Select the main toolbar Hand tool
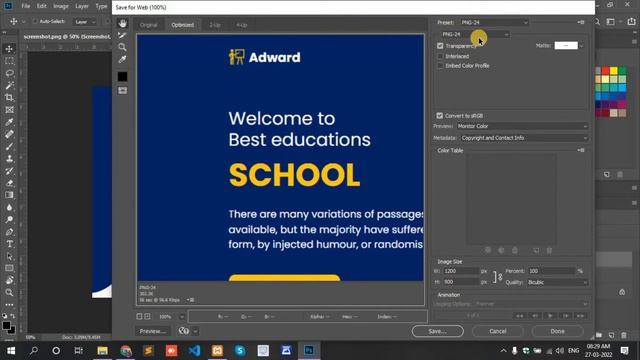 (x=9, y=280)
